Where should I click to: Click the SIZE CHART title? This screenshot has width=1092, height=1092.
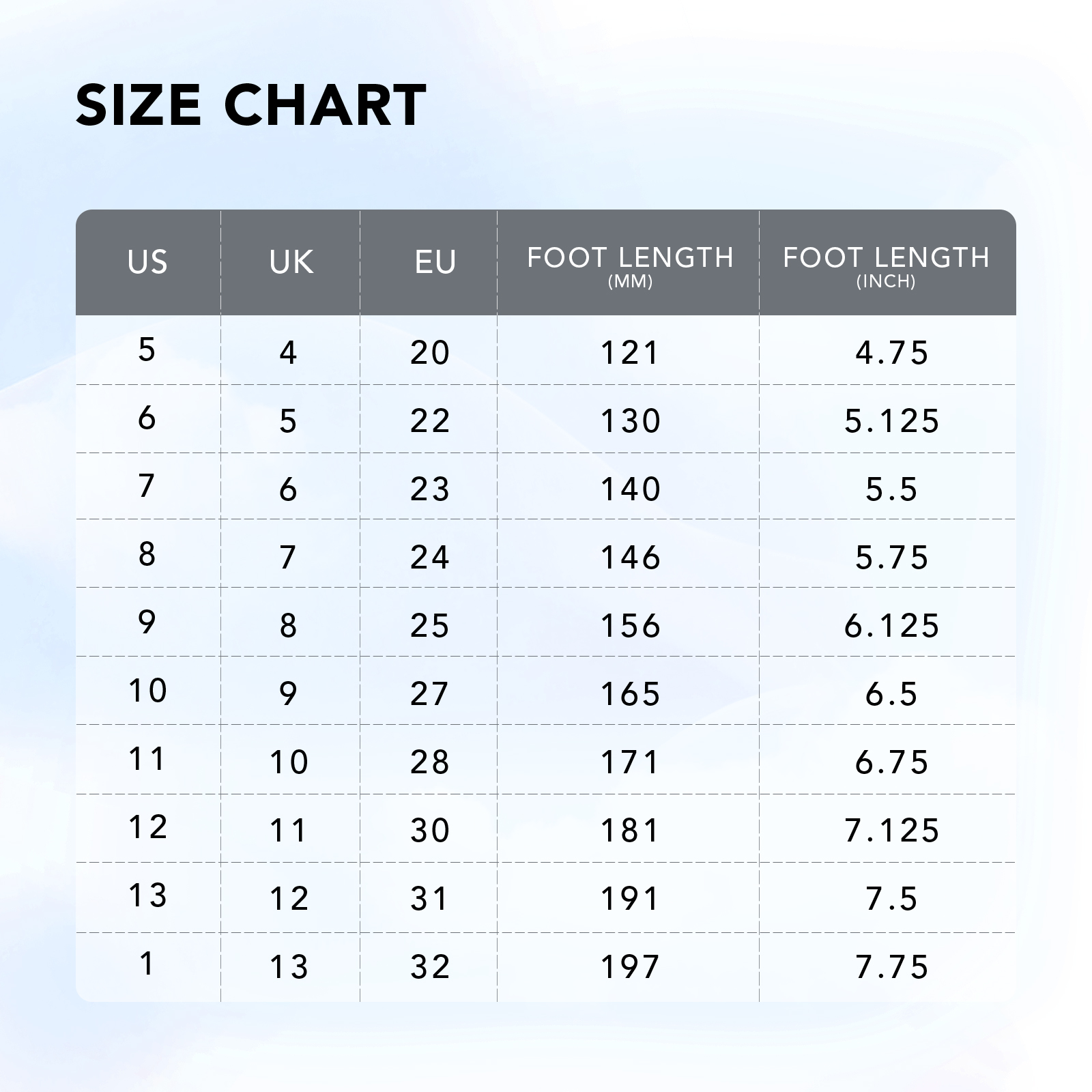[x=250, y=105]
